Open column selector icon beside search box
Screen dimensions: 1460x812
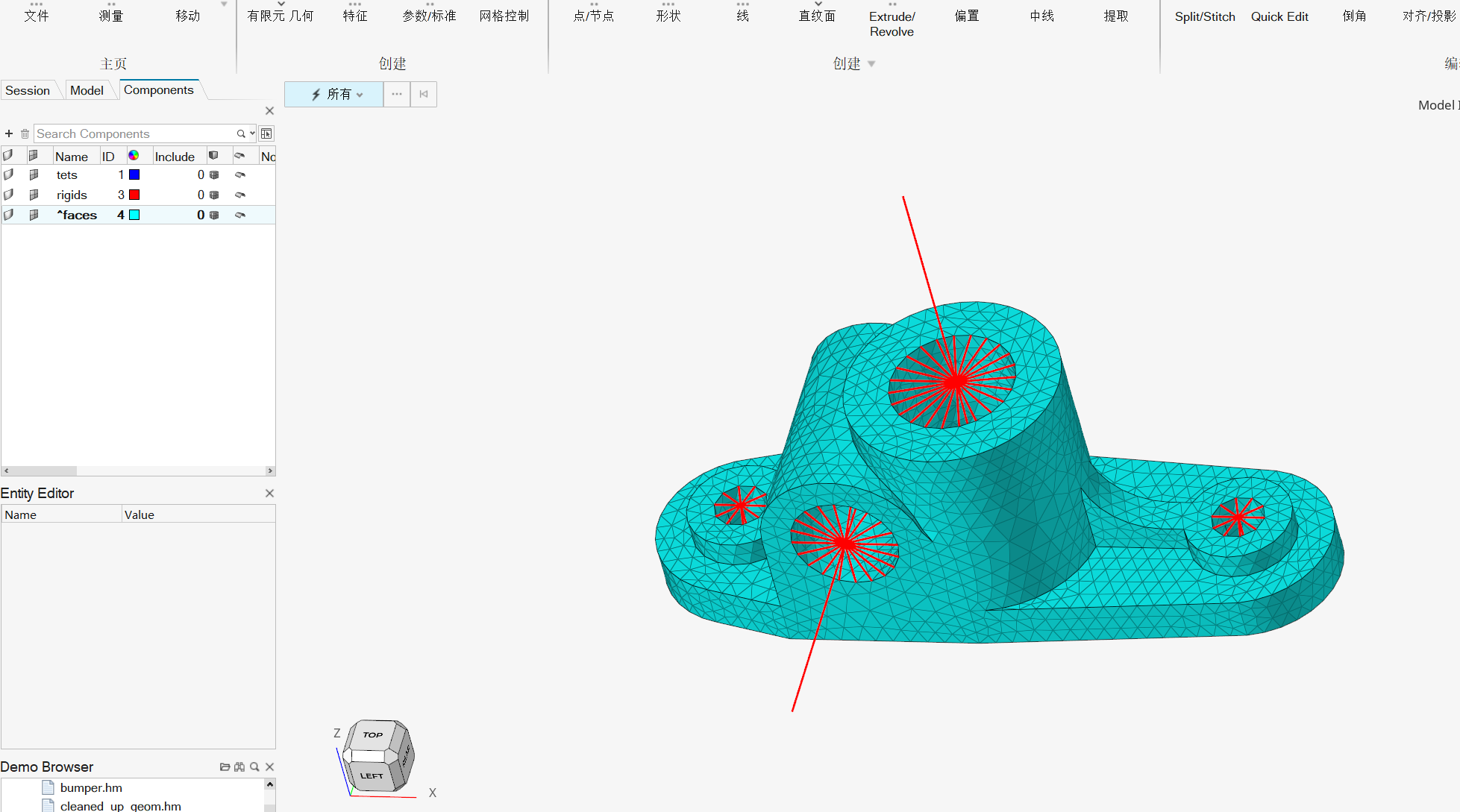(266, 133)
